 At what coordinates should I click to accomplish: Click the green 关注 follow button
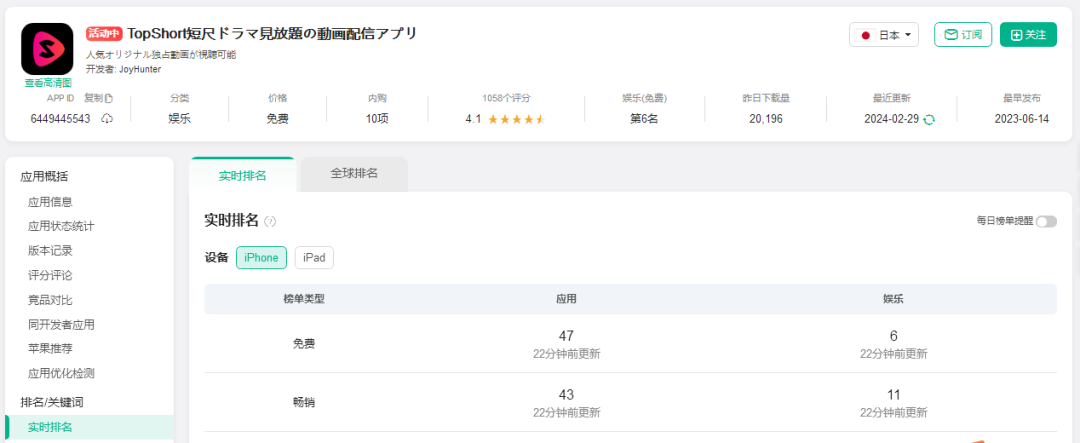(x=1028, y=35)
